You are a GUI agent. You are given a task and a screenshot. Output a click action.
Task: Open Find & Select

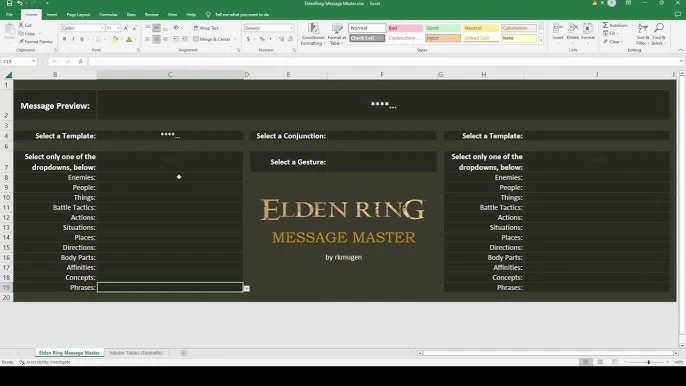click(x=658, y=34)
